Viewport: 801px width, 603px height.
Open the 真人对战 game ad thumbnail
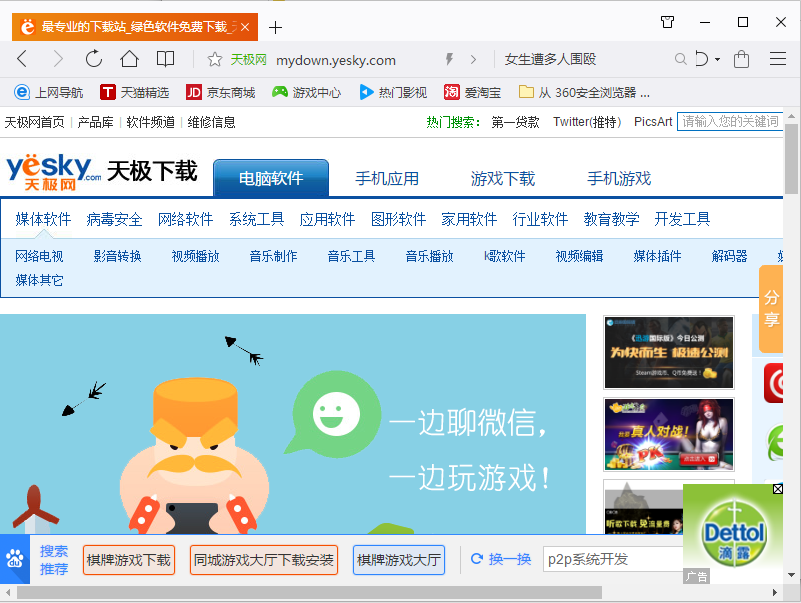[669, 434]
